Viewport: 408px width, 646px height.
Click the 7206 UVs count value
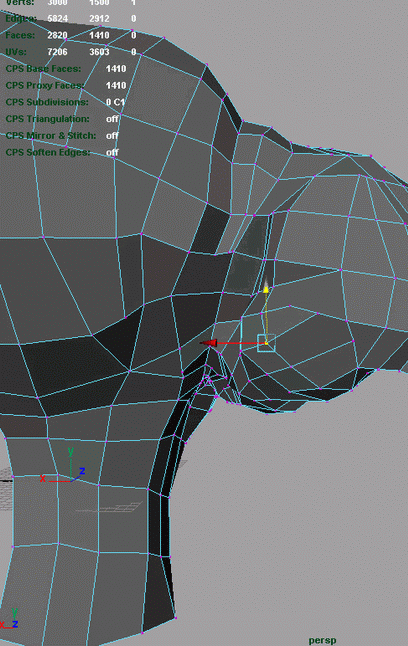pos(57,52)
